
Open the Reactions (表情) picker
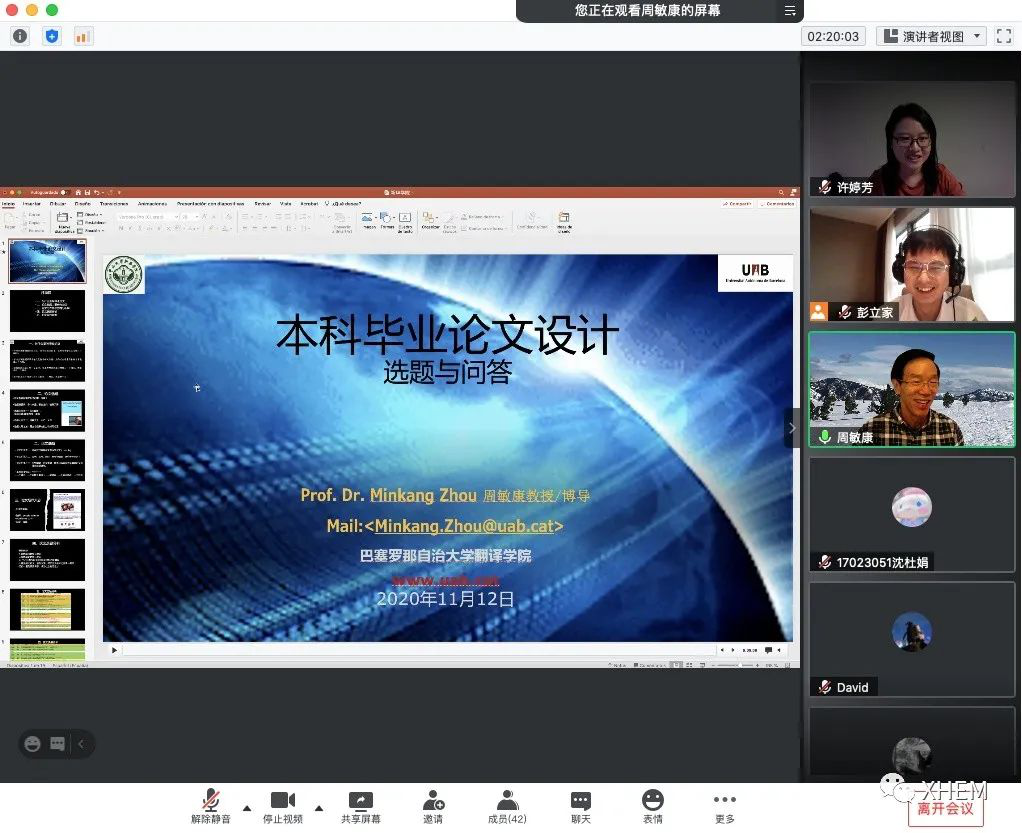tap(652, 807)
